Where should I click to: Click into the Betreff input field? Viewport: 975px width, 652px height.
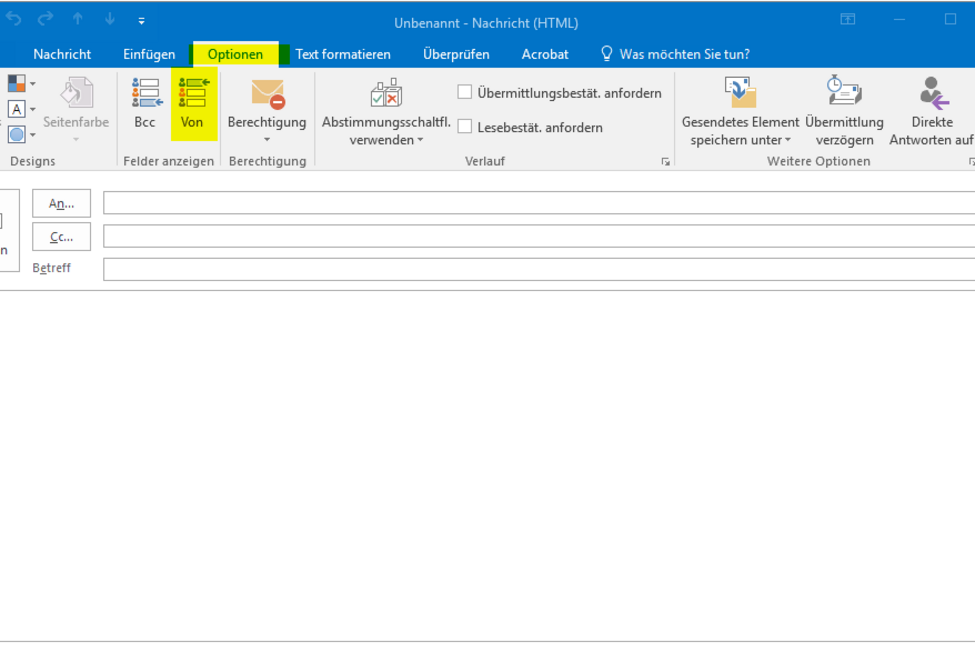538,269
